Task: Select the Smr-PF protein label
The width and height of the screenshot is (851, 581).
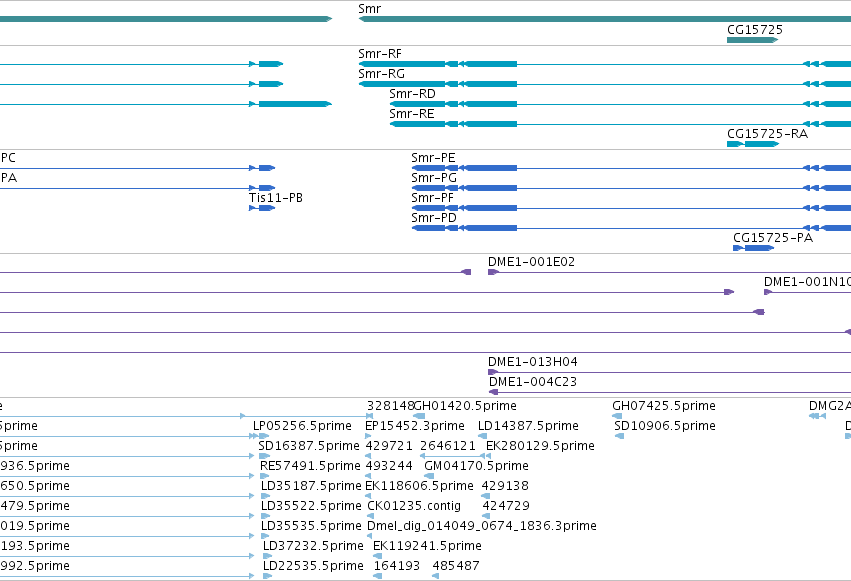Action: 432,198
